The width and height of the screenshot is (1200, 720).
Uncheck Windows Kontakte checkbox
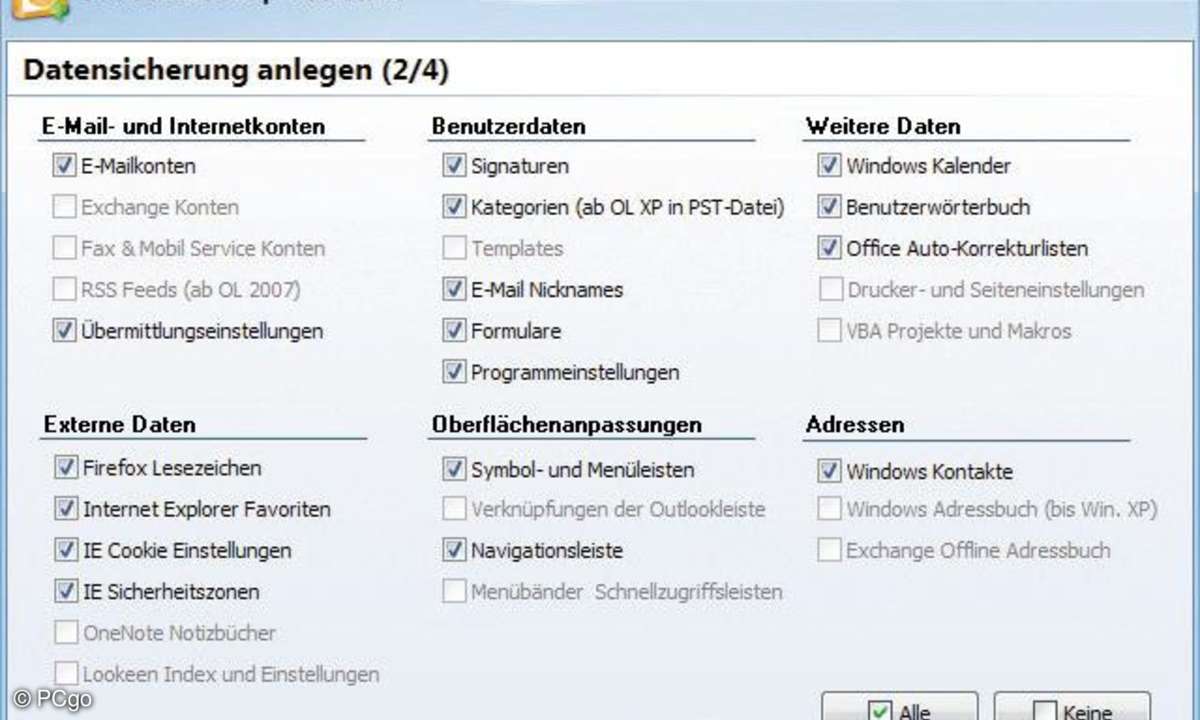(x=829, y=470)
